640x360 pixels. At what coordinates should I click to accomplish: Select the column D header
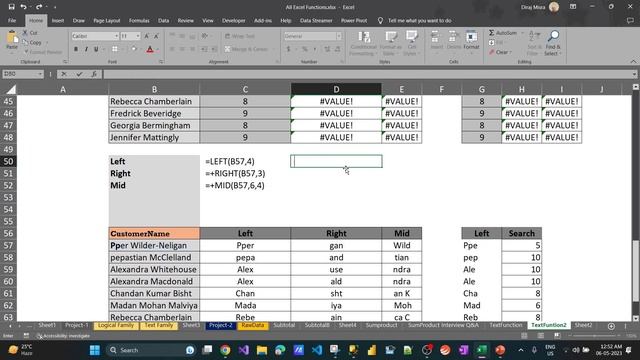(x=336, y=89)
